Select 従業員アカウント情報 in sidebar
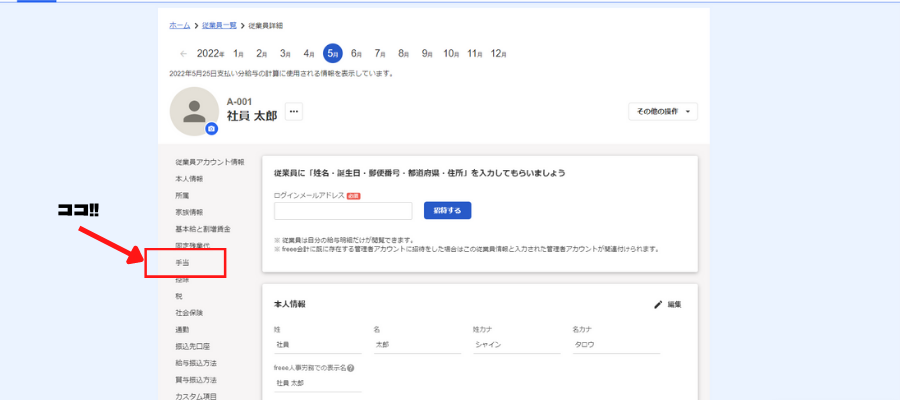Image resolution: width=900 pixels, height=400 pixels. 209,162
